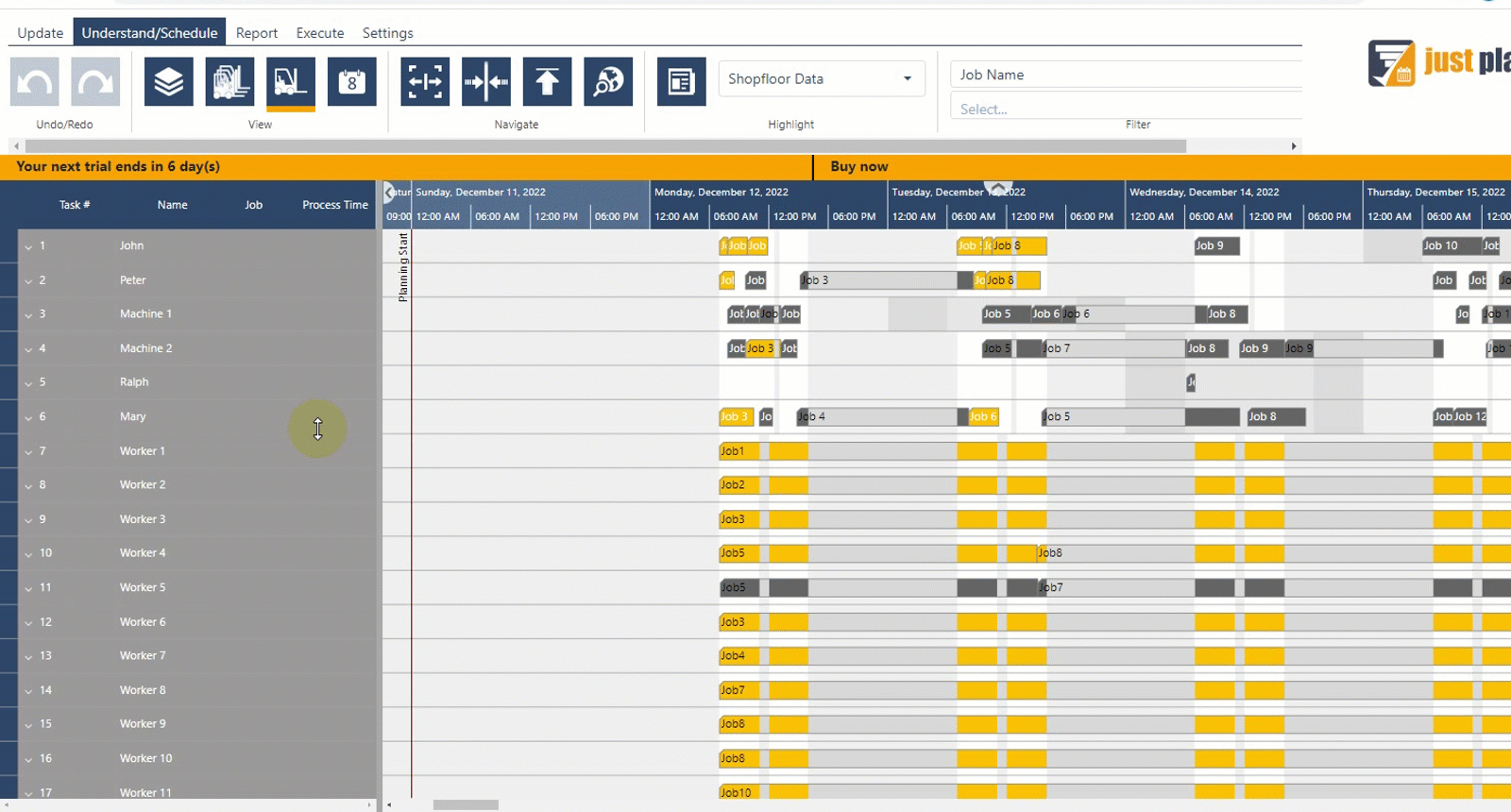Expand row 2 Peter chevron
The width and height of the screenshot is (1511, 812).
(x=28, y=280)
